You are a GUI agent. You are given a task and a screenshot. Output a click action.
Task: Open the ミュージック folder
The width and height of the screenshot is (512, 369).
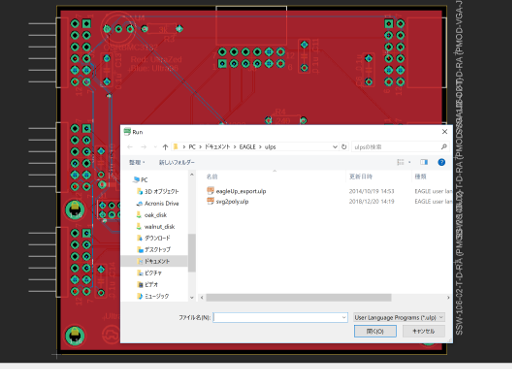(153, 296)
